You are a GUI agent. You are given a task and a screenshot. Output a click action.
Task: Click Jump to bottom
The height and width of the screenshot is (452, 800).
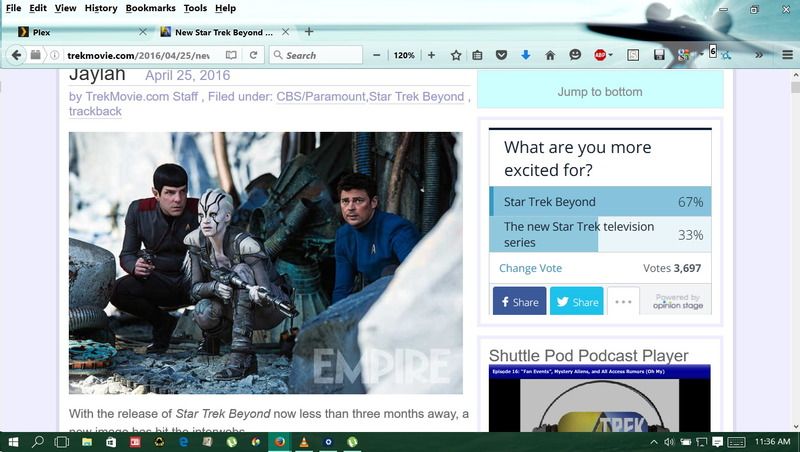[600, 92]
